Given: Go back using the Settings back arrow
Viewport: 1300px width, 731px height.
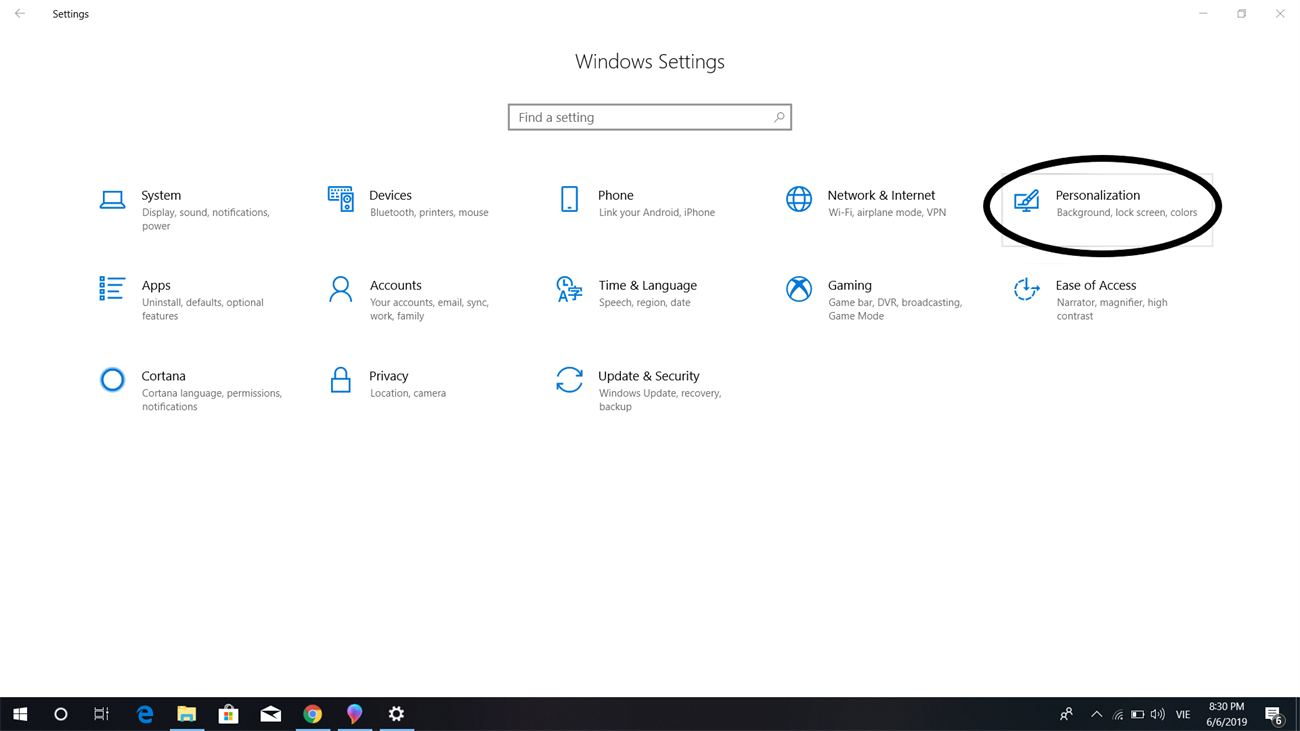Looking at the screenshot, I should click(x=20, y=14).
